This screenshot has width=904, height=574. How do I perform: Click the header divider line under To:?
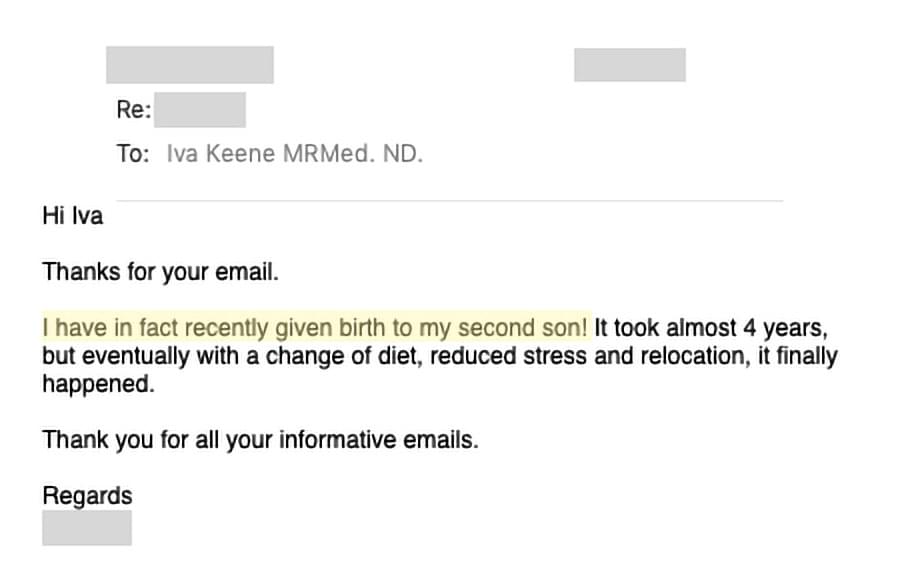tap(450, 201)
